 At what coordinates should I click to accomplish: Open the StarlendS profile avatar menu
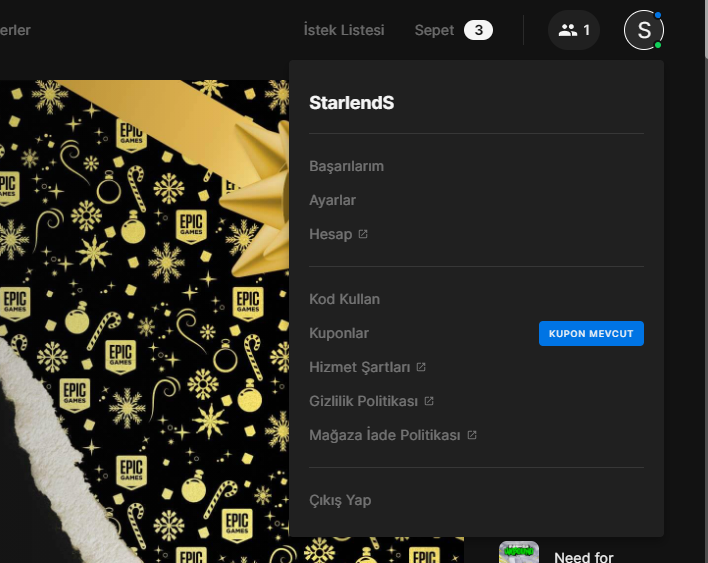tap(643, 30)
